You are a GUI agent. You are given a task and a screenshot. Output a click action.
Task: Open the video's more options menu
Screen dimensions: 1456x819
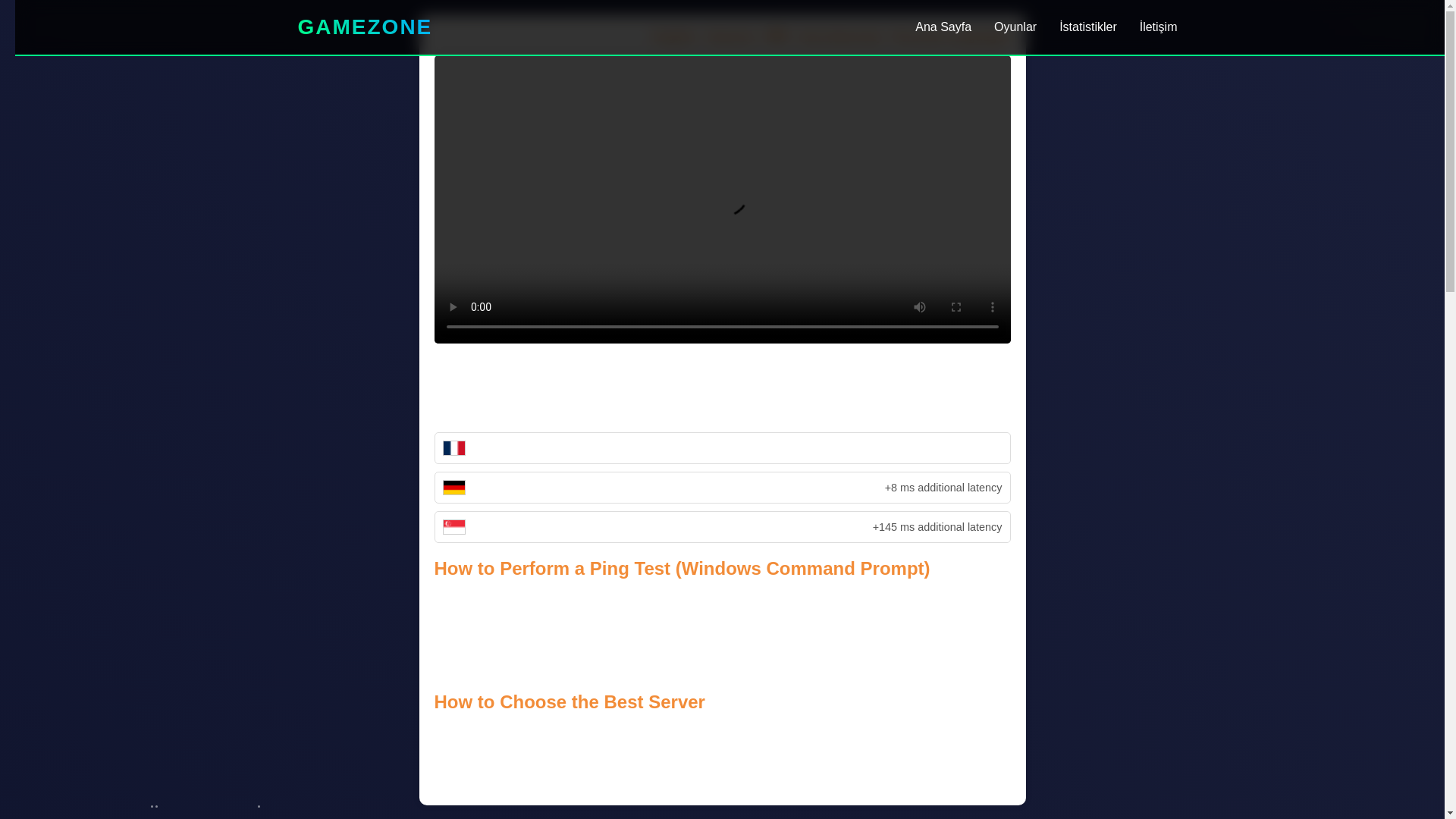992,307
